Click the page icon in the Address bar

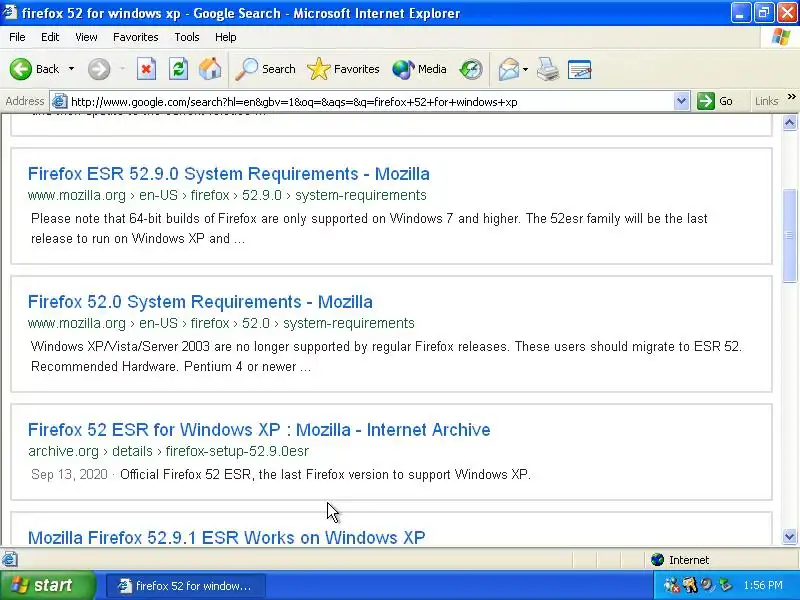click(x=59, y=101)
